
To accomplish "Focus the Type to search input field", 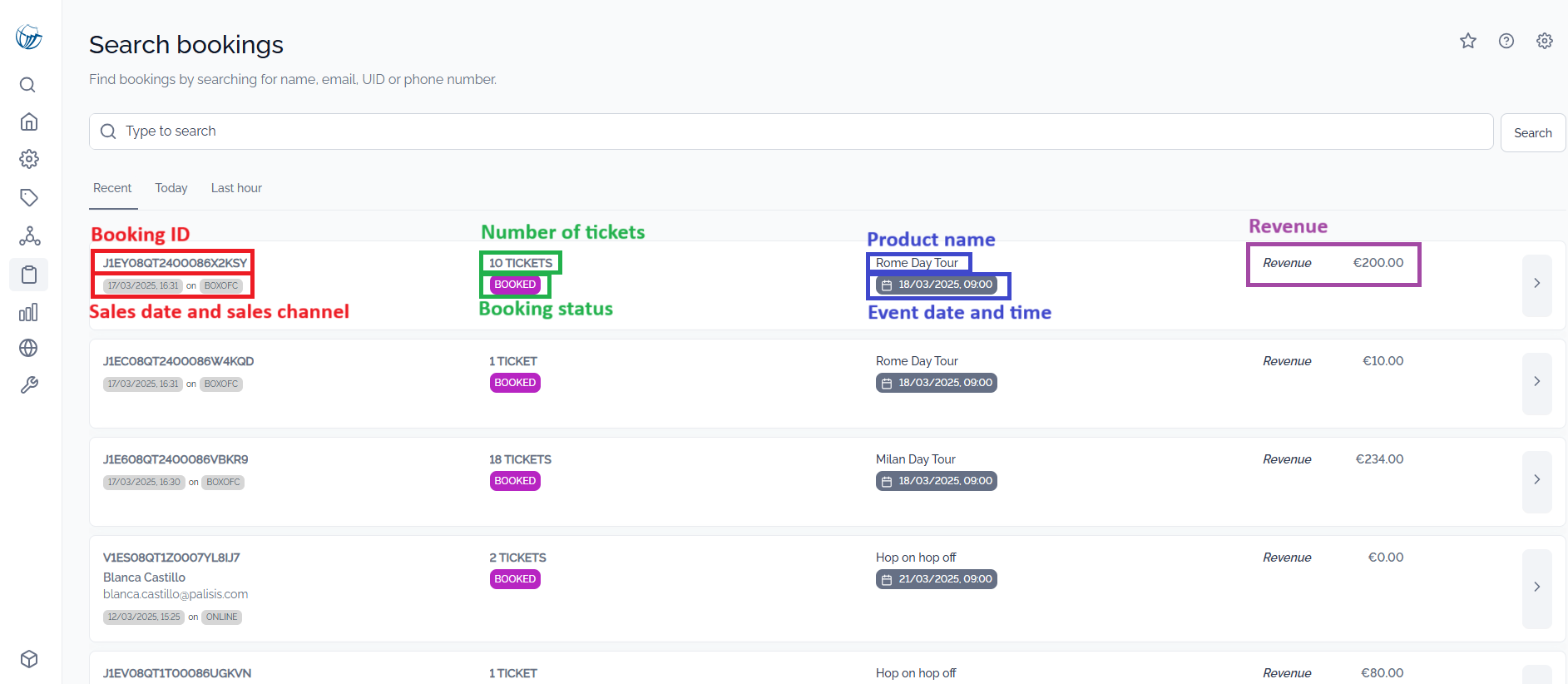I will point(791,131).
